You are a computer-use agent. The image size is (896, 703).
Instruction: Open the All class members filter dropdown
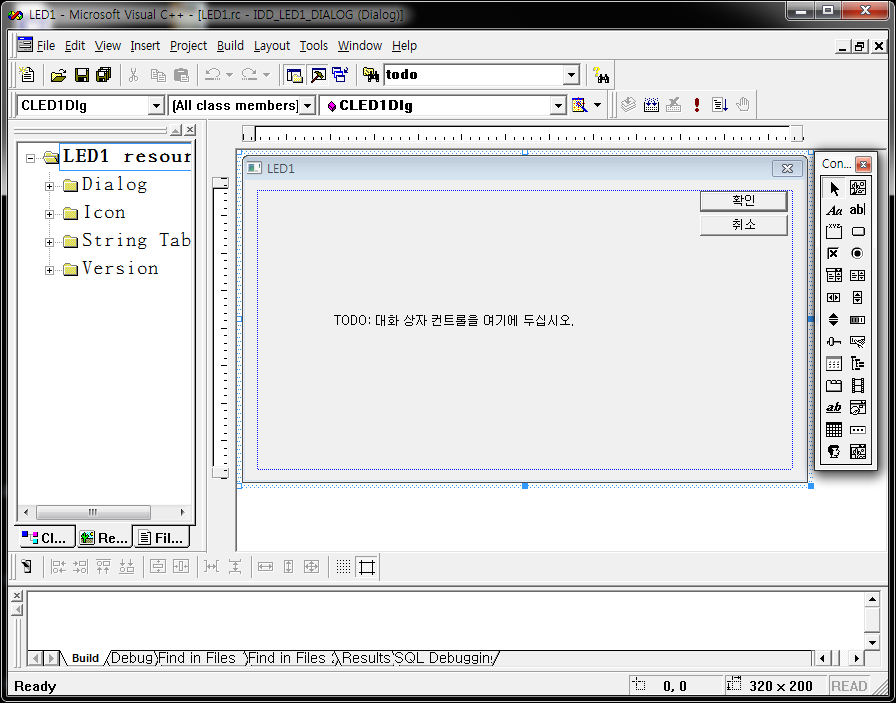307,105
